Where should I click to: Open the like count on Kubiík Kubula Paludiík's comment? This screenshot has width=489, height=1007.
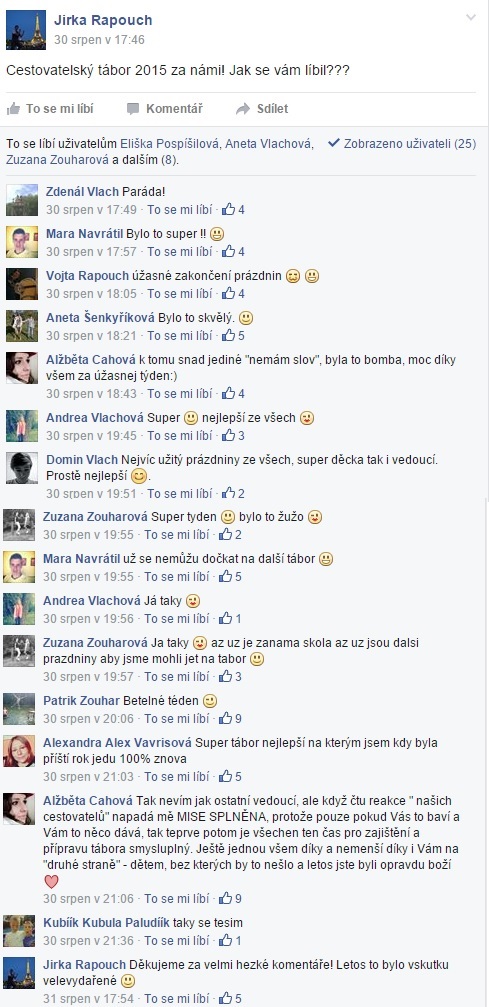230,941
